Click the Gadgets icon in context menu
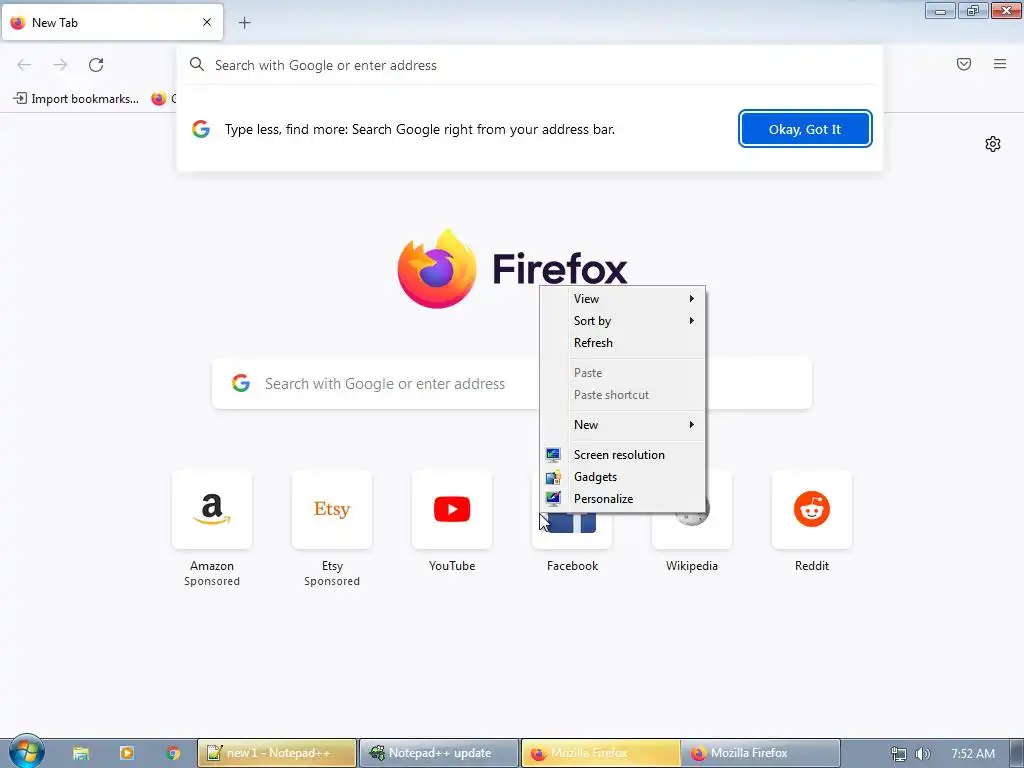 pyautogui.click(x=553, y=477)
